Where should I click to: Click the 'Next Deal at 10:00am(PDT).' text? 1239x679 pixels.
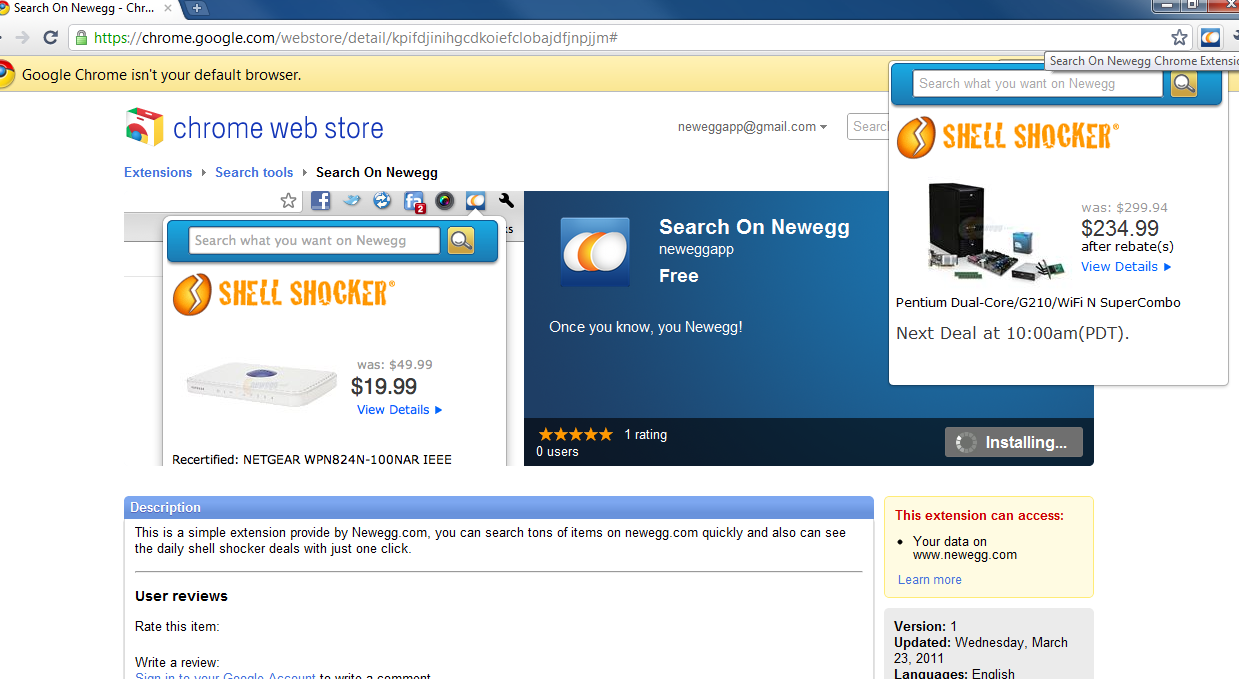click(1012, 334)
